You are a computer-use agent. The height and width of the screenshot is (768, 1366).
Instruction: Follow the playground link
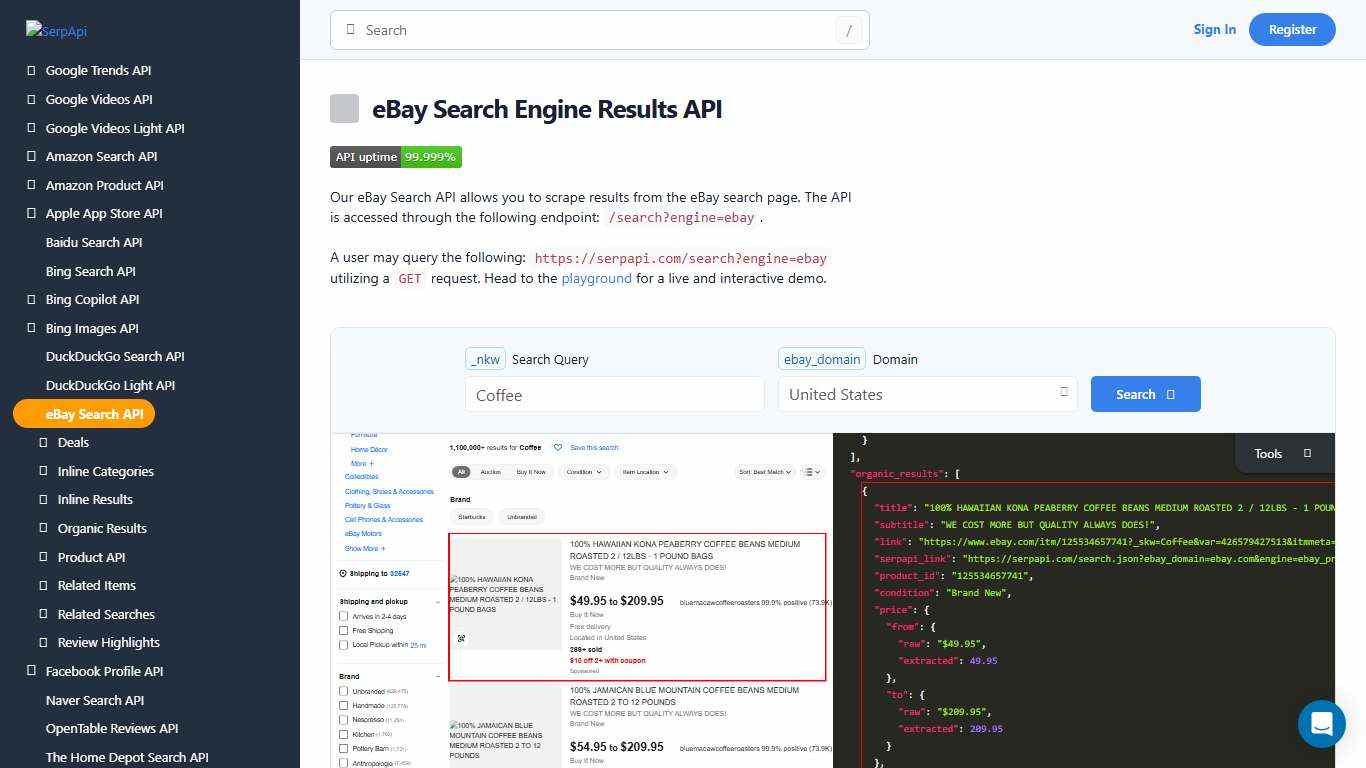tap(596, 278)
